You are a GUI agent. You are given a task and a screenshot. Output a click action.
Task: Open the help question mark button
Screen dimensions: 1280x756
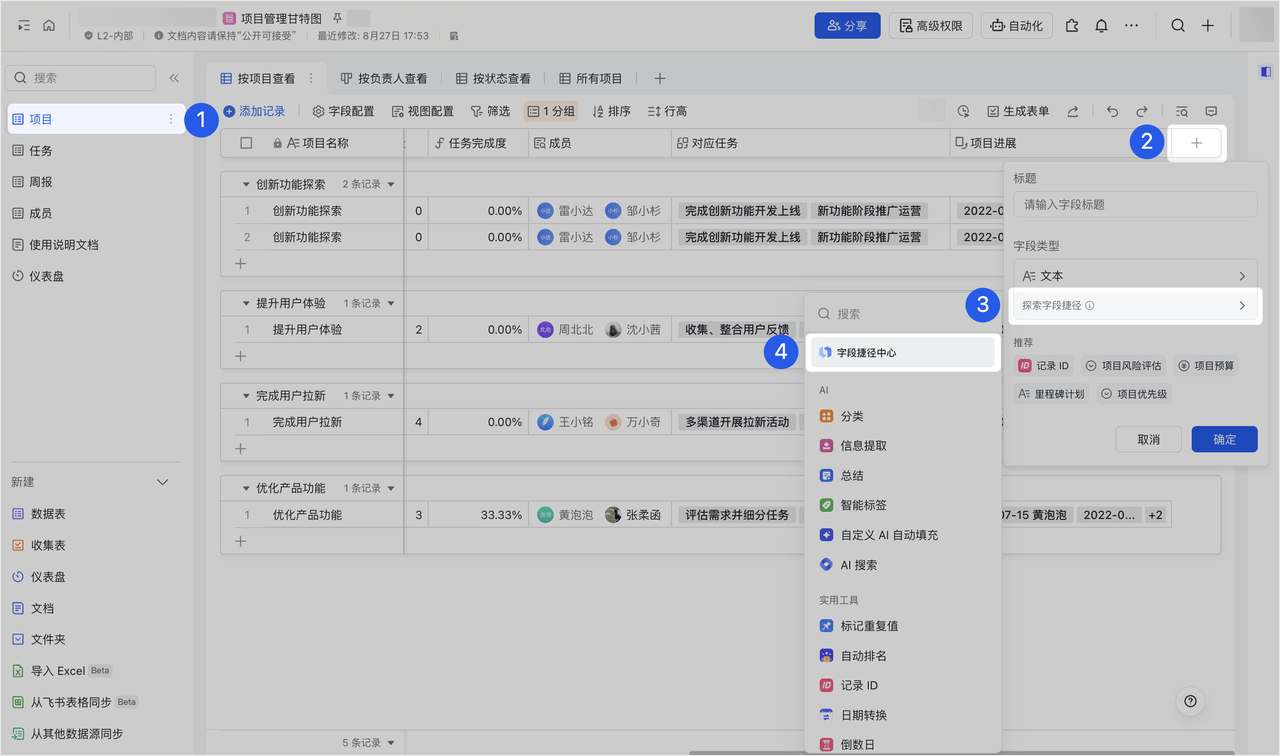pos(1190,701)
